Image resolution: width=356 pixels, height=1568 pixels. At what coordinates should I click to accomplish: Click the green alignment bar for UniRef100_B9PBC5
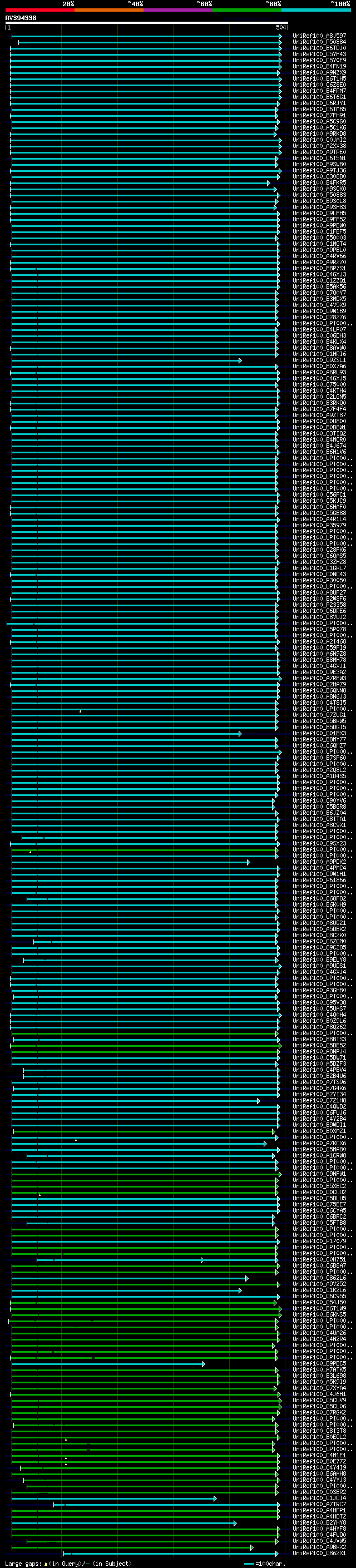108,1363
